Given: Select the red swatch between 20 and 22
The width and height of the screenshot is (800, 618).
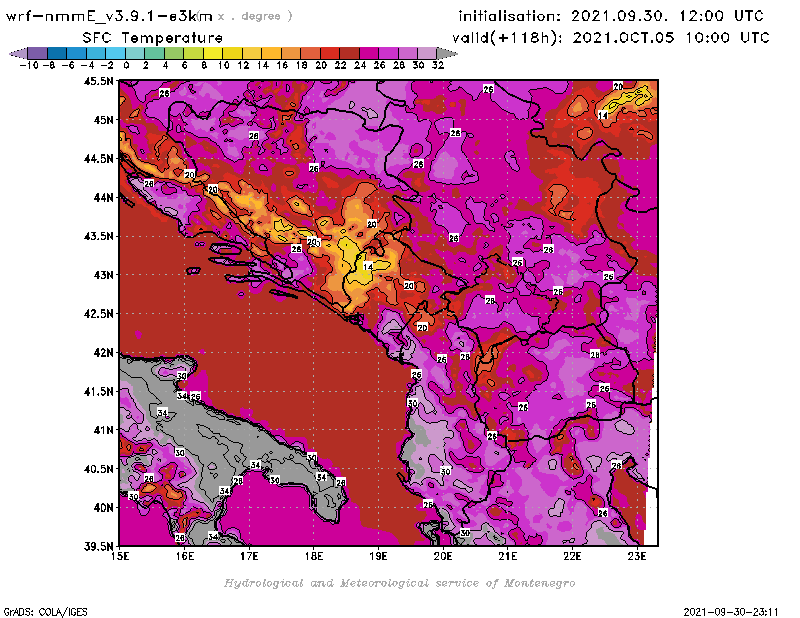Looking at the screenshot, I should pos(330,53).
